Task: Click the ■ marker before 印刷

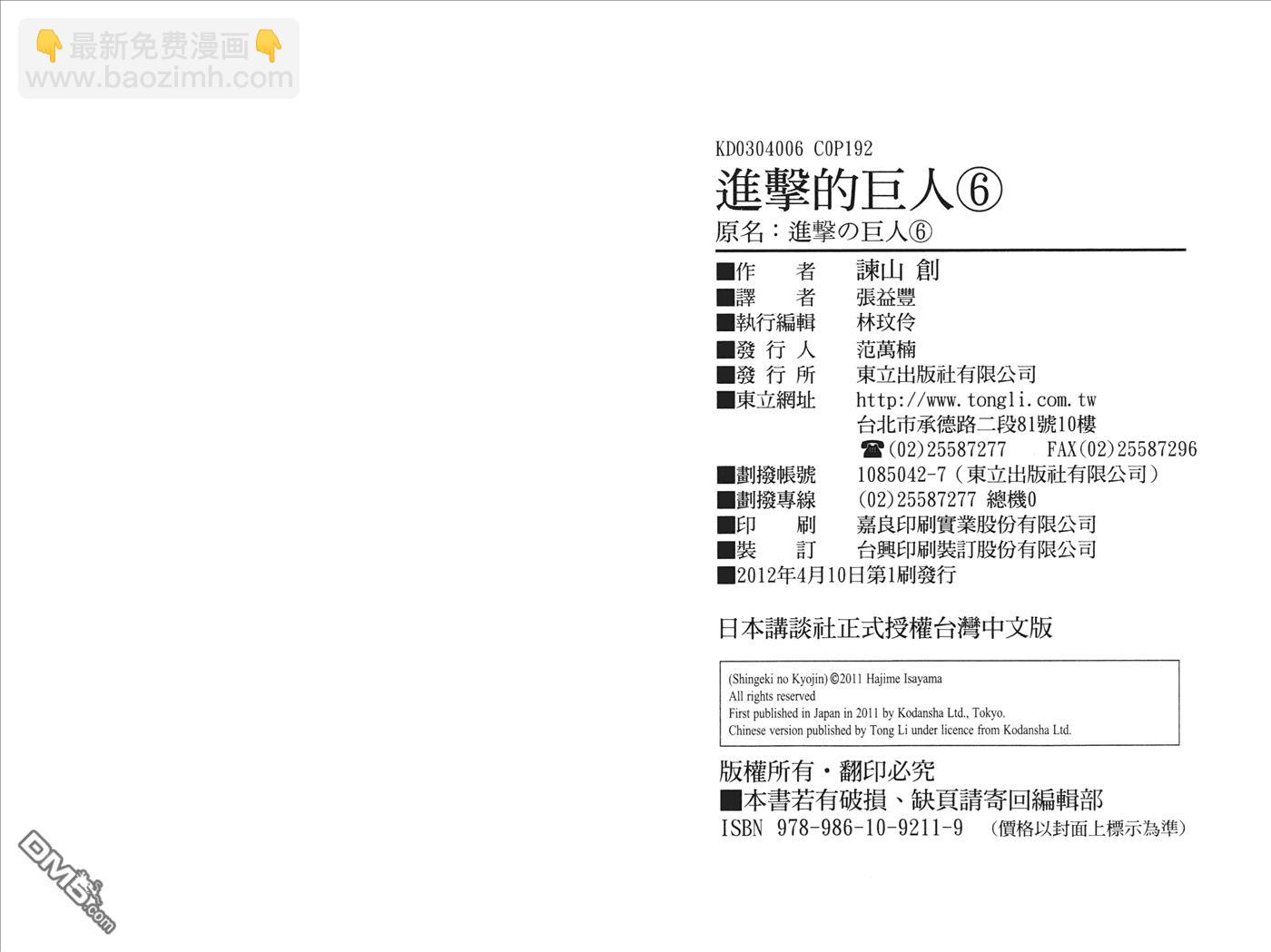Action: tap(724, 525)
